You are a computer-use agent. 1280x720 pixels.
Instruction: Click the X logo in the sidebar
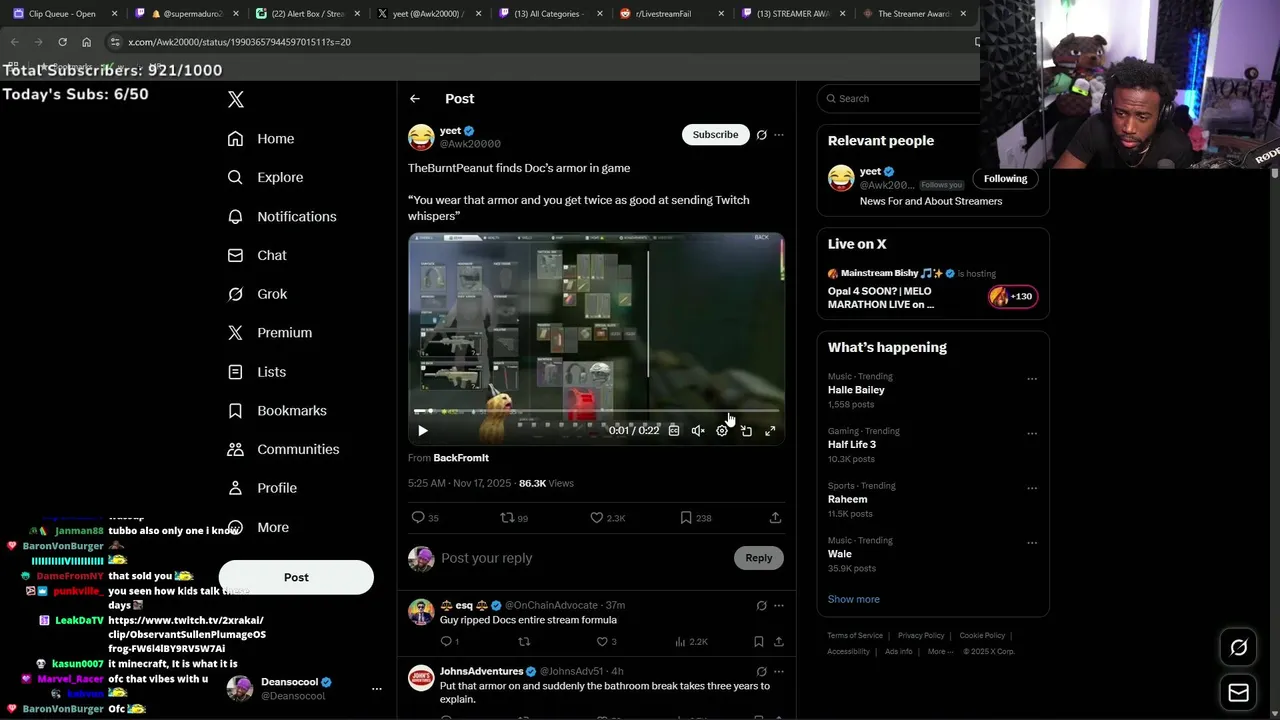point(236,99)
